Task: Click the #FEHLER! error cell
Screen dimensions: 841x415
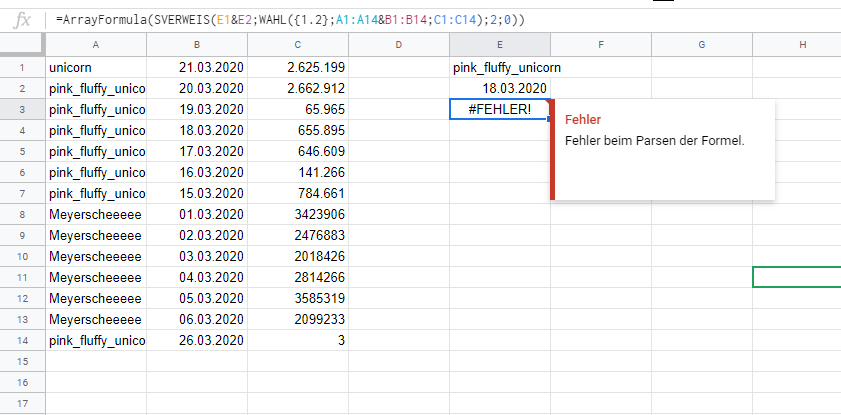Action: (x=499, y=109)
